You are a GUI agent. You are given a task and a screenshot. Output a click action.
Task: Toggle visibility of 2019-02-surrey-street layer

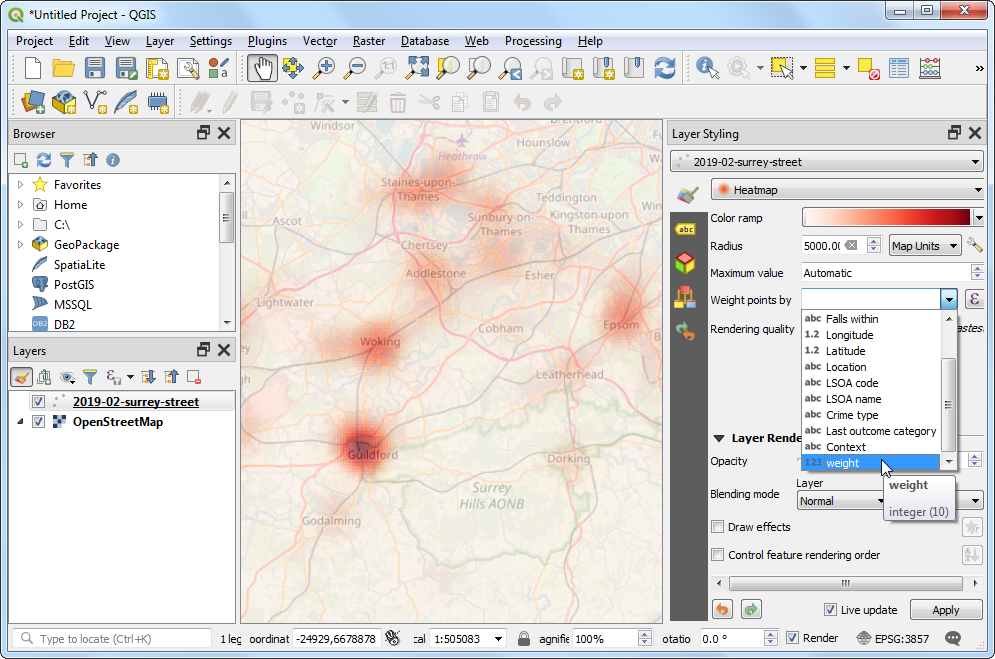pyautogui.click(x=38, y=402)
